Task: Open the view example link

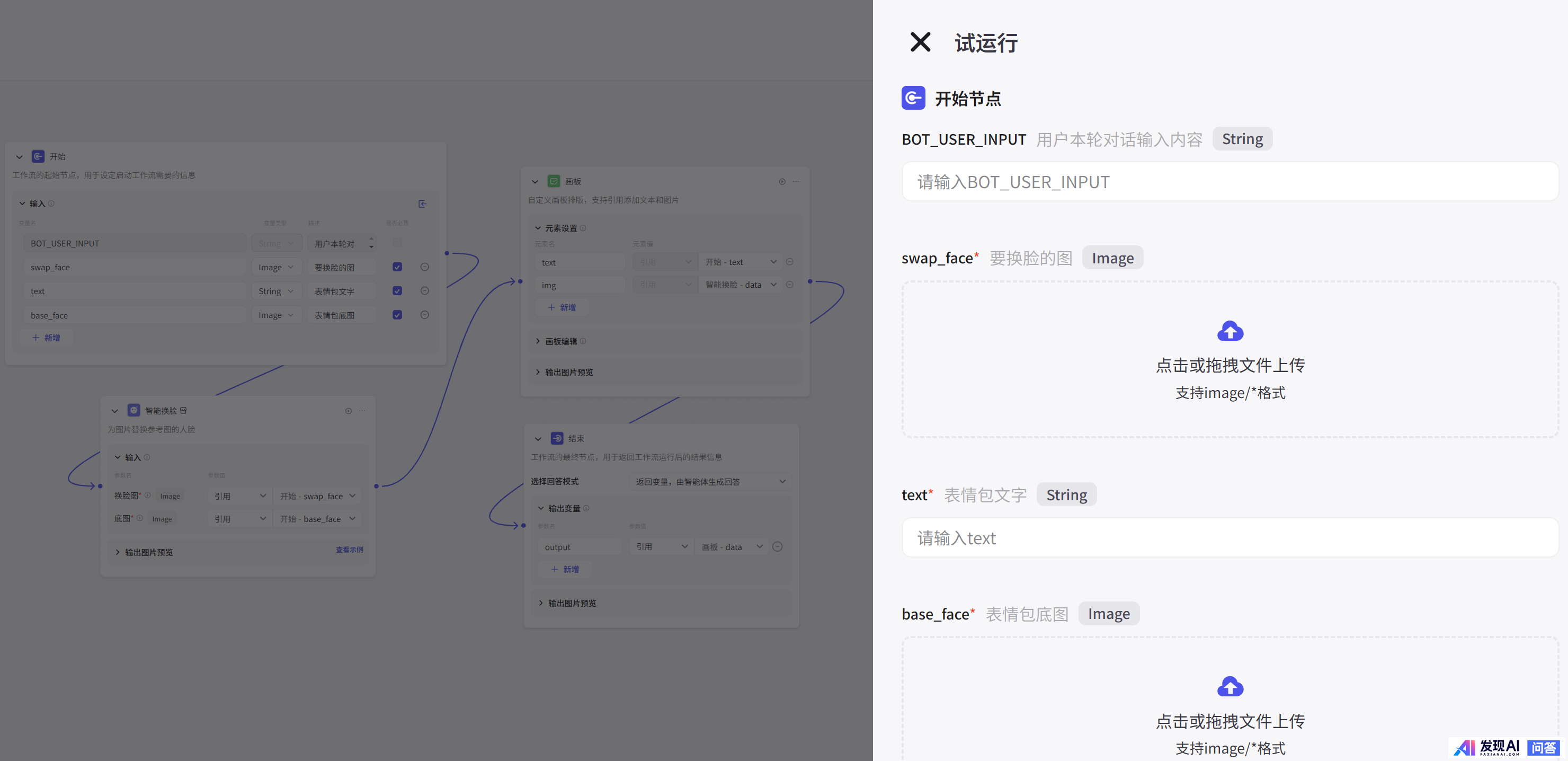Action: (x=350, y=550)
